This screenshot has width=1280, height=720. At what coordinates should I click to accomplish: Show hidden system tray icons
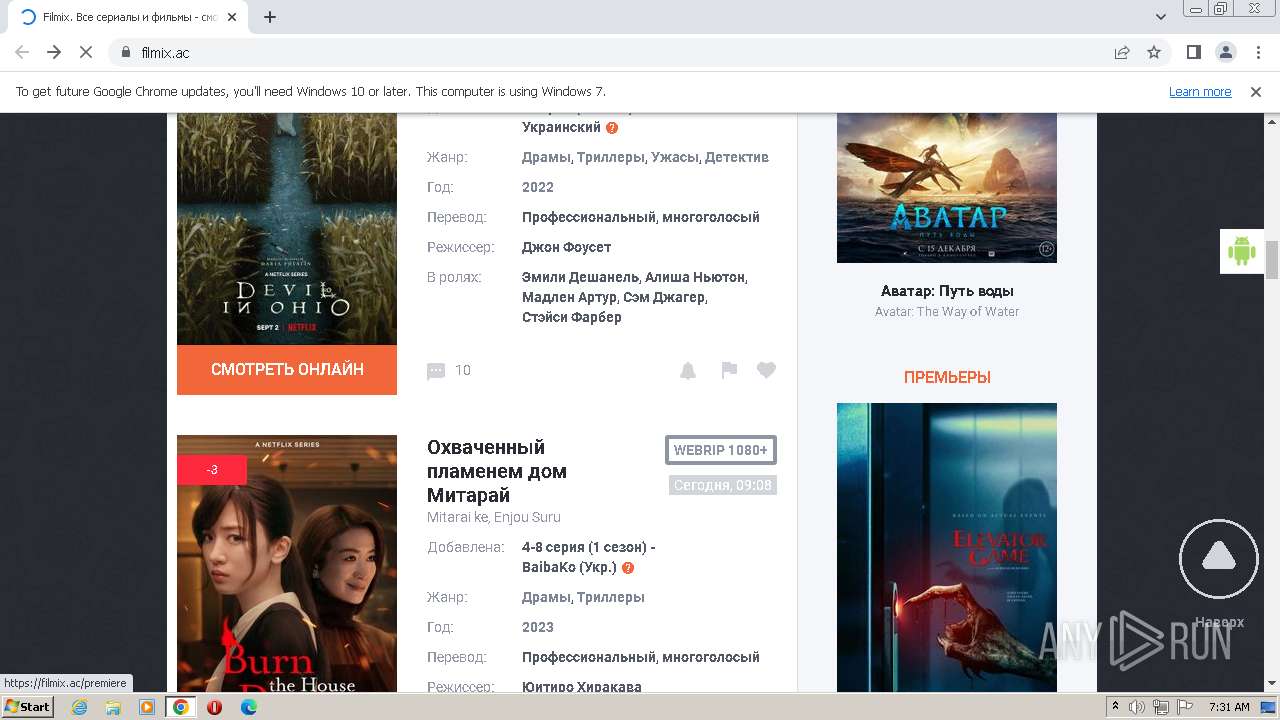tap(1116, 707)
